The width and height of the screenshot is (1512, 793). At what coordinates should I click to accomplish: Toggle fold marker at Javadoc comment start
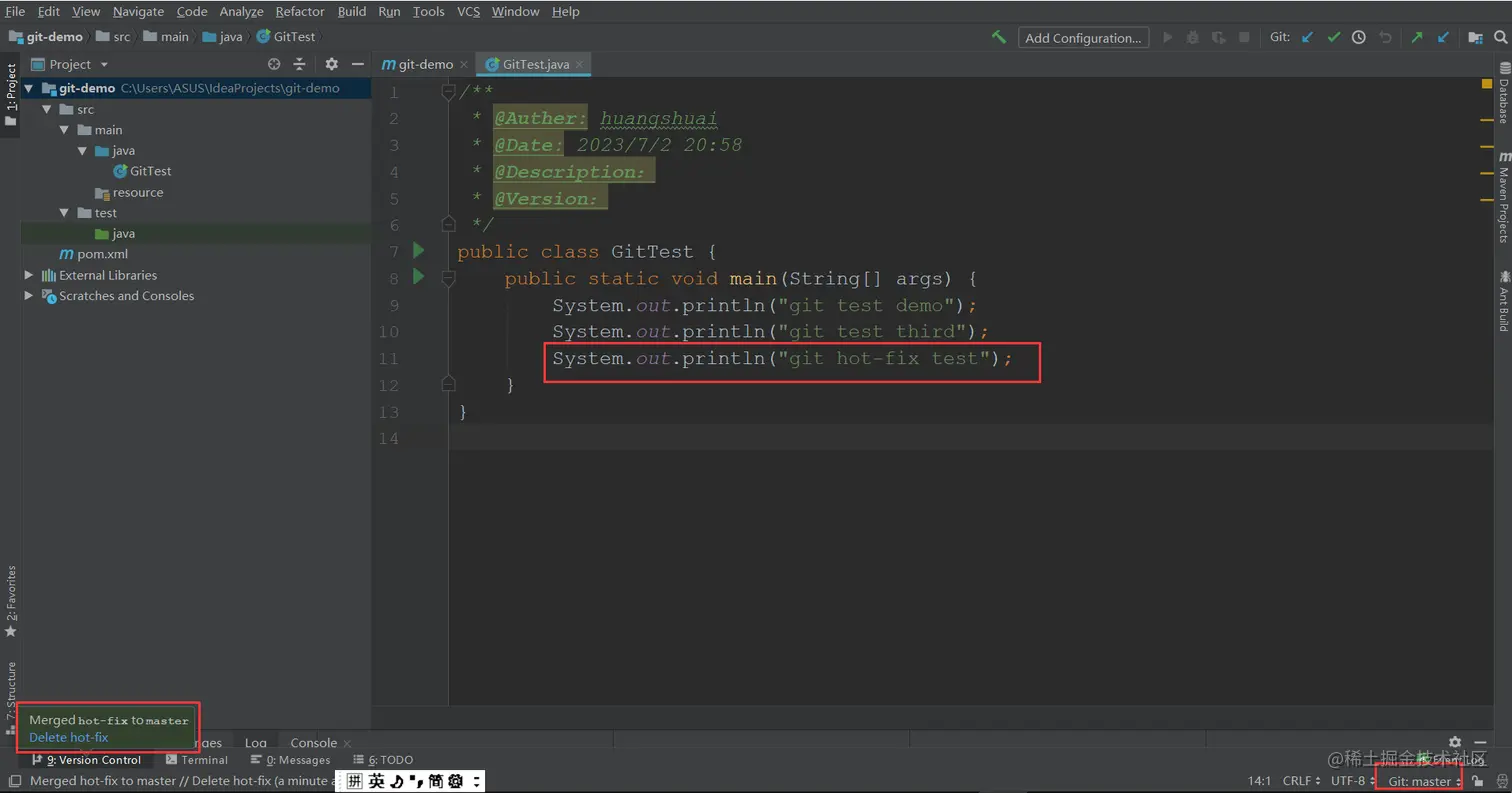448,92
